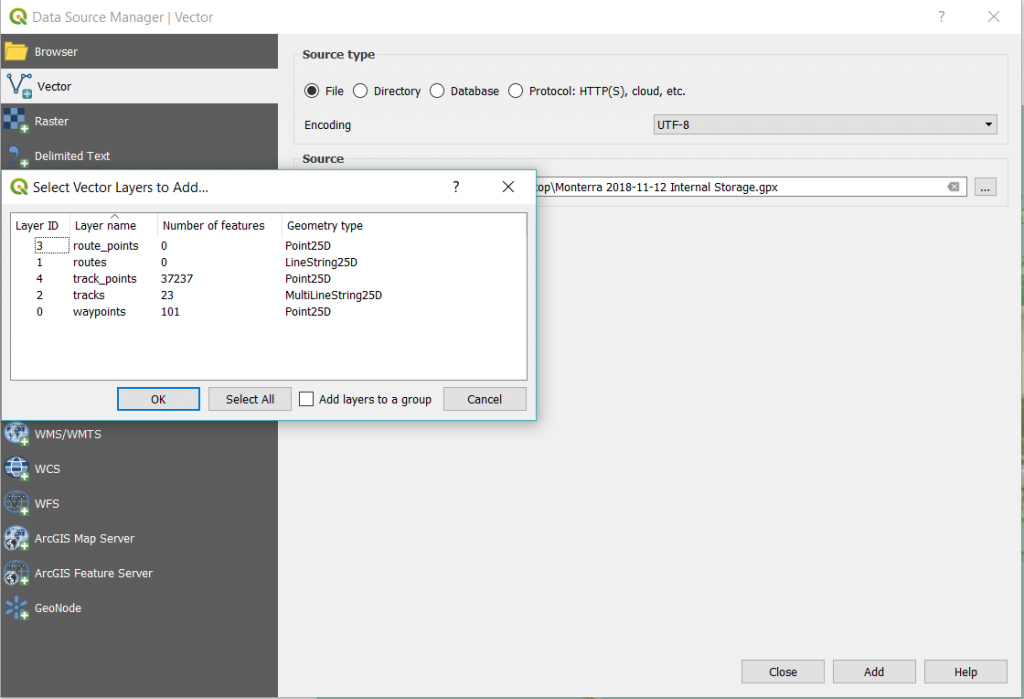Select the Vector layer icon in sidebar
Image resolution: width=1024 pixels, height=699 pixels.
pos(18,86)
